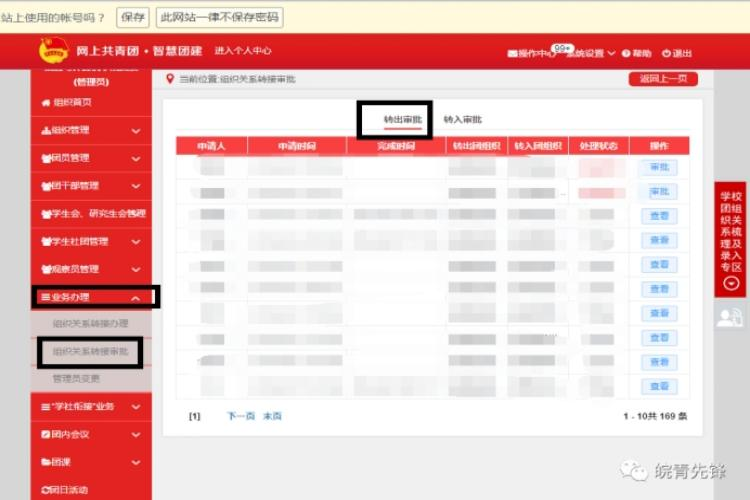Open the 系统设置 dropdown
Image resolution: width=750 pixels, height=500 pixels.
coord(591,53)
